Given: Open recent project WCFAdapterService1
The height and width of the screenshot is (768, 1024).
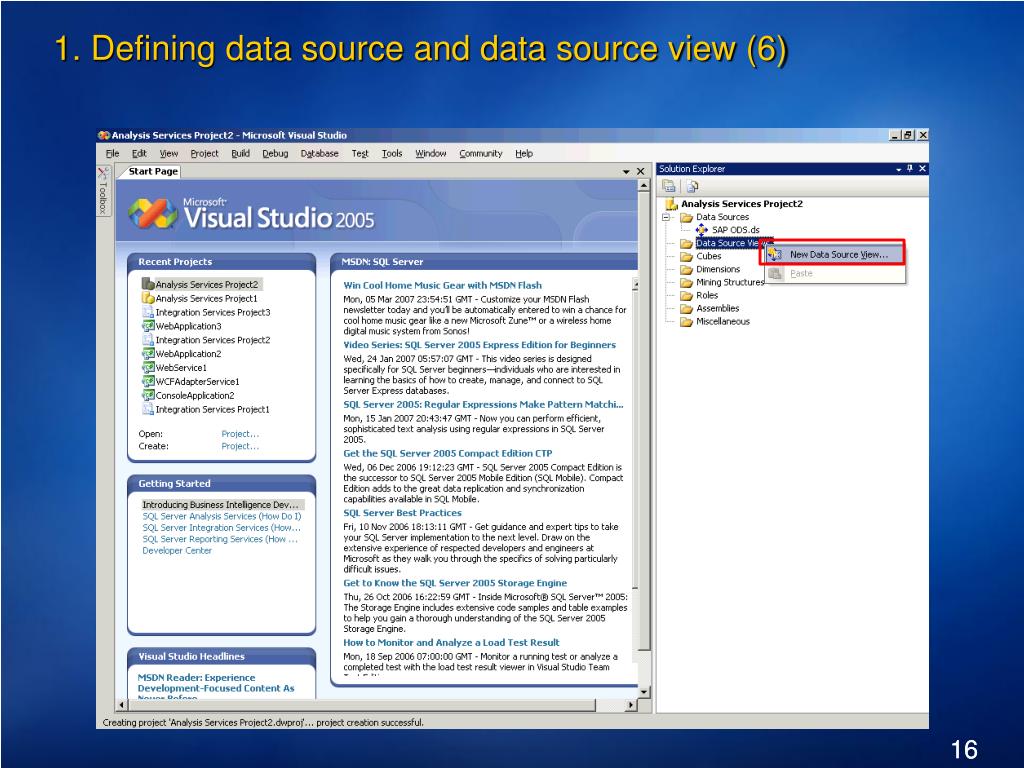Looking at the screenshot, I should pos(197,381).
